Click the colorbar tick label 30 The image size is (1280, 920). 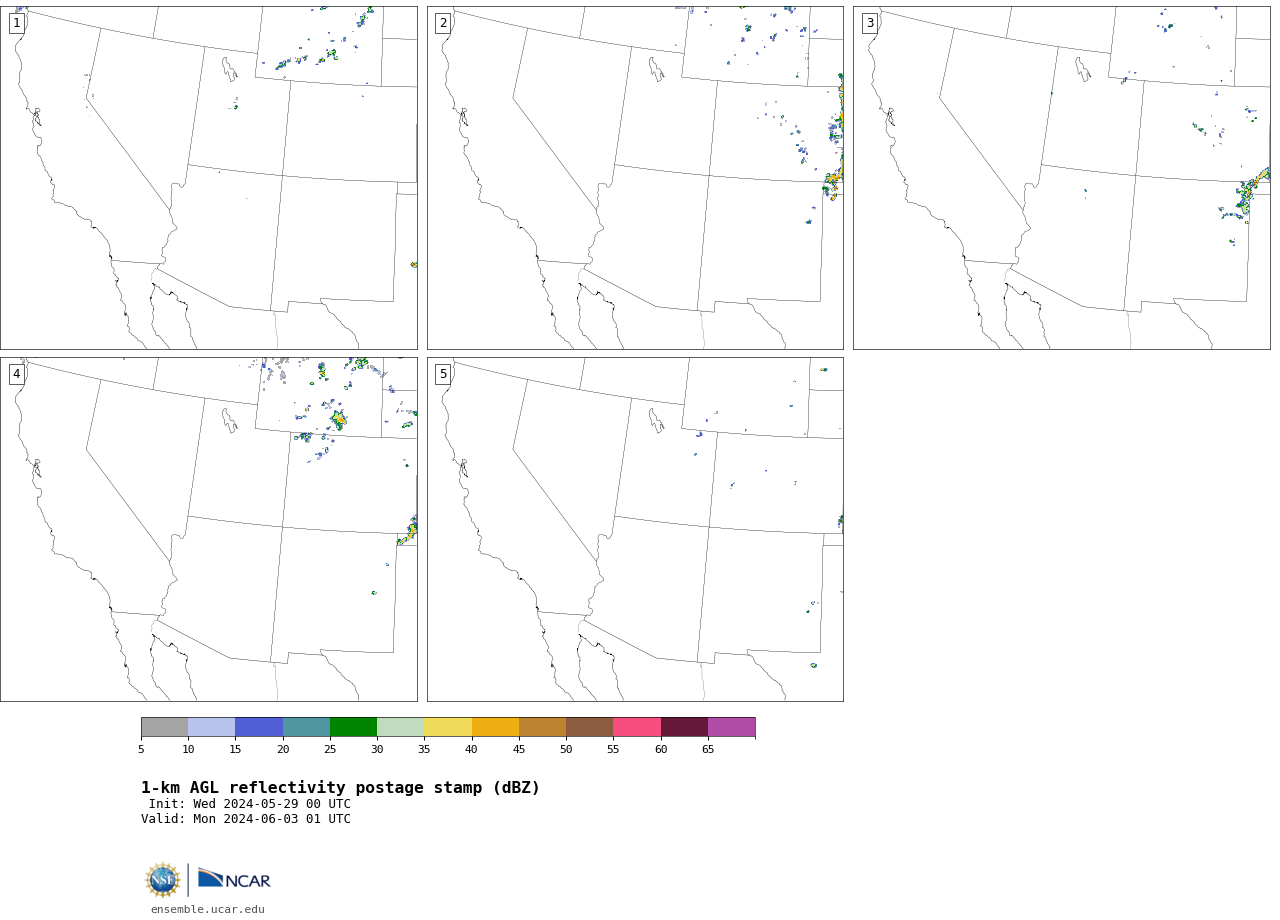point(377,750)
